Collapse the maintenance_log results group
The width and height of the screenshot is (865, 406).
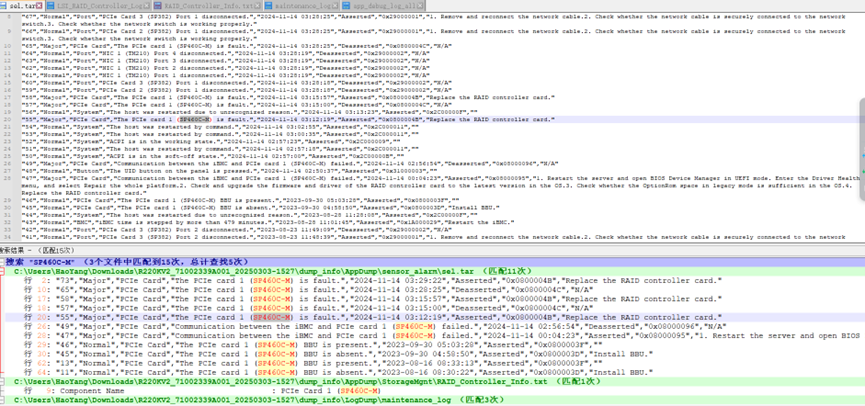point(3,400)
